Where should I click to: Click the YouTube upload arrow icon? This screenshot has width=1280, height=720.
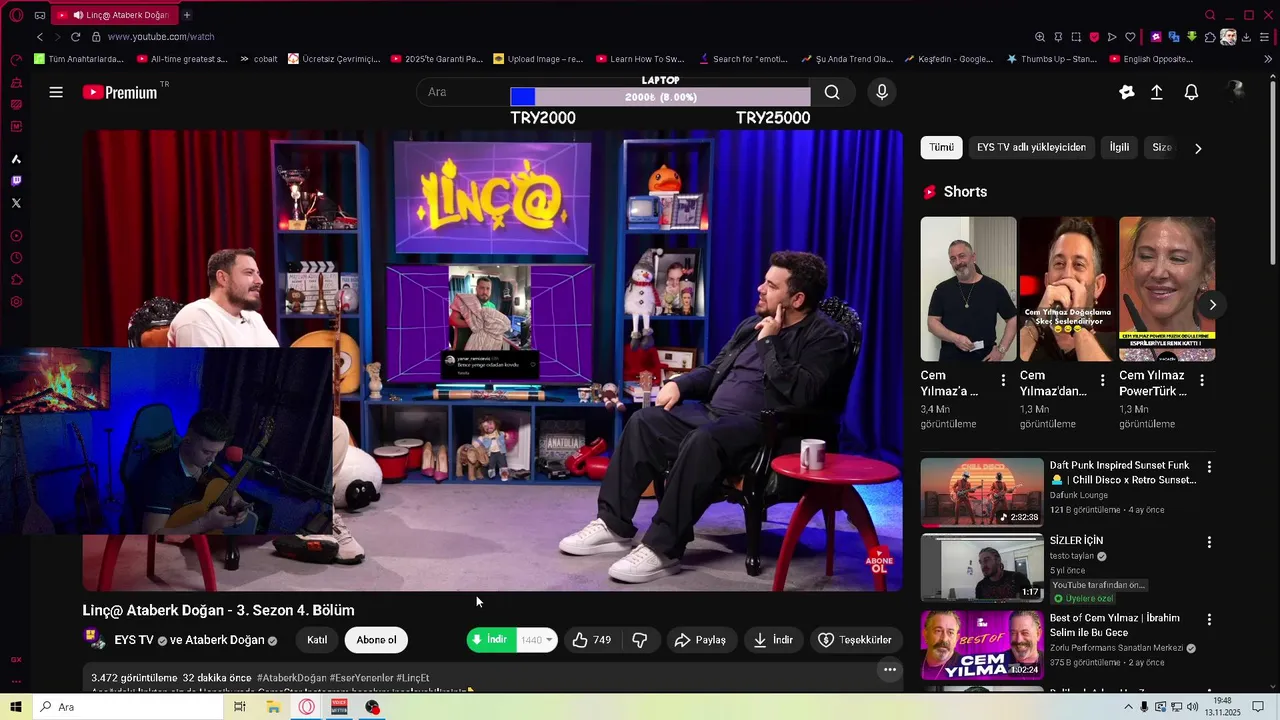click(1157, 92)
